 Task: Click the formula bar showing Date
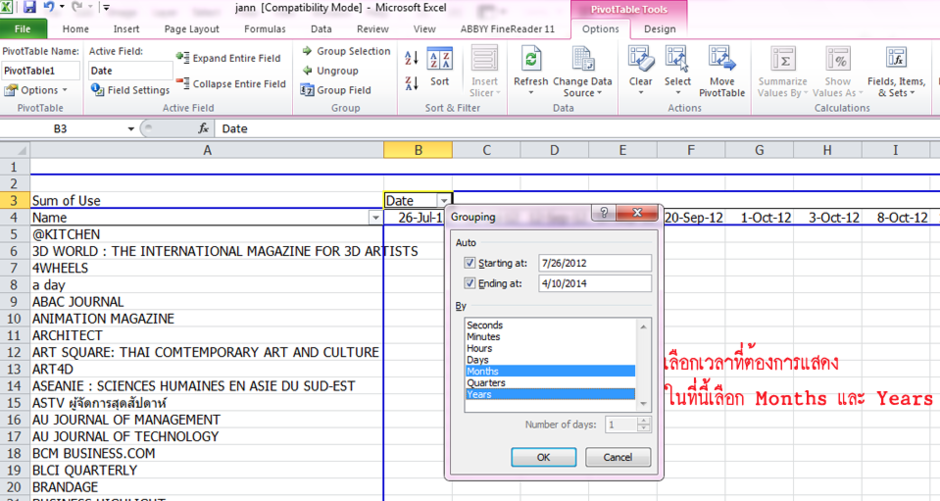576,128
